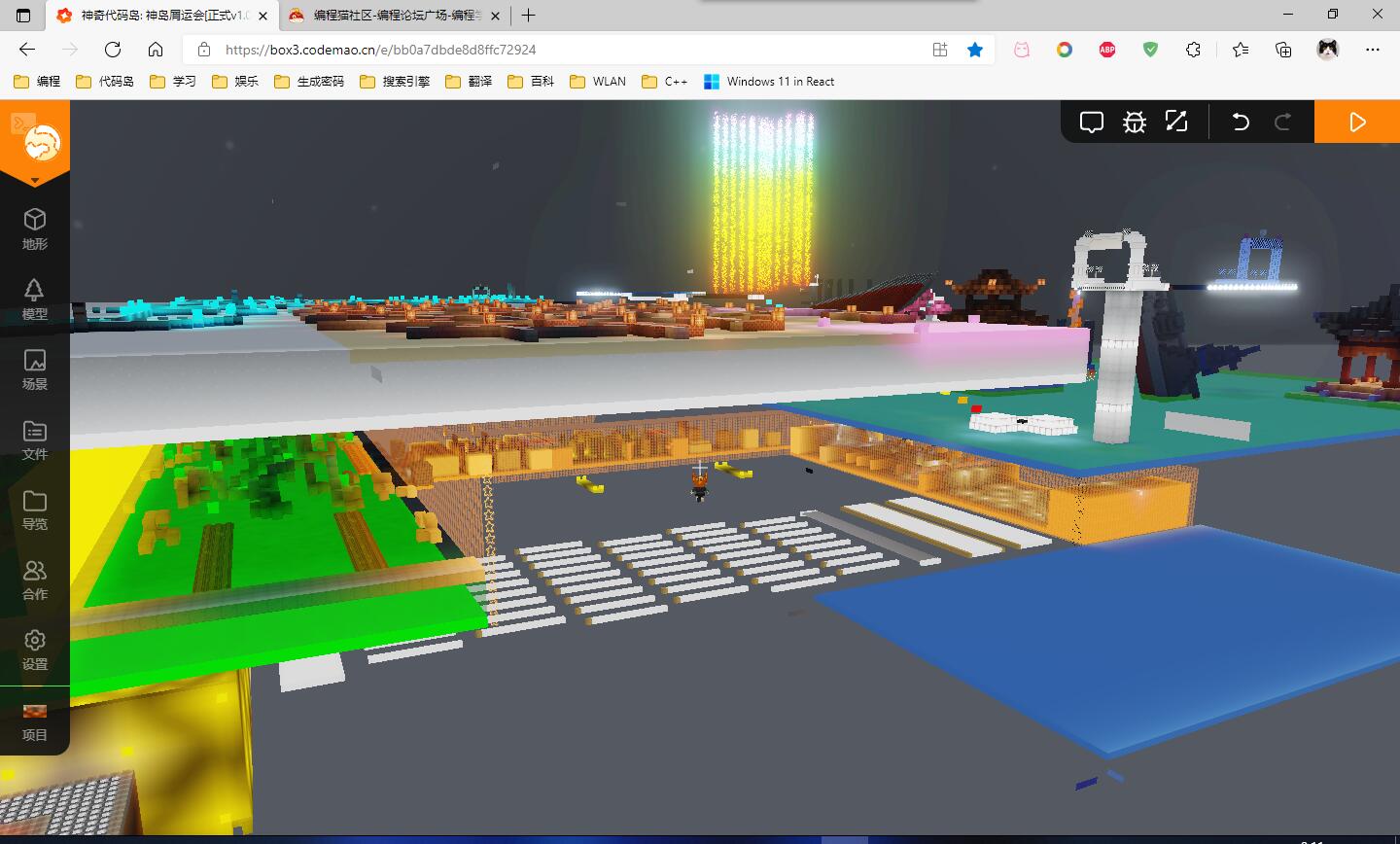Open the 百科 bookmarks folder
The width and height of the screenshot is (1400, 844).
coord(531,82)
